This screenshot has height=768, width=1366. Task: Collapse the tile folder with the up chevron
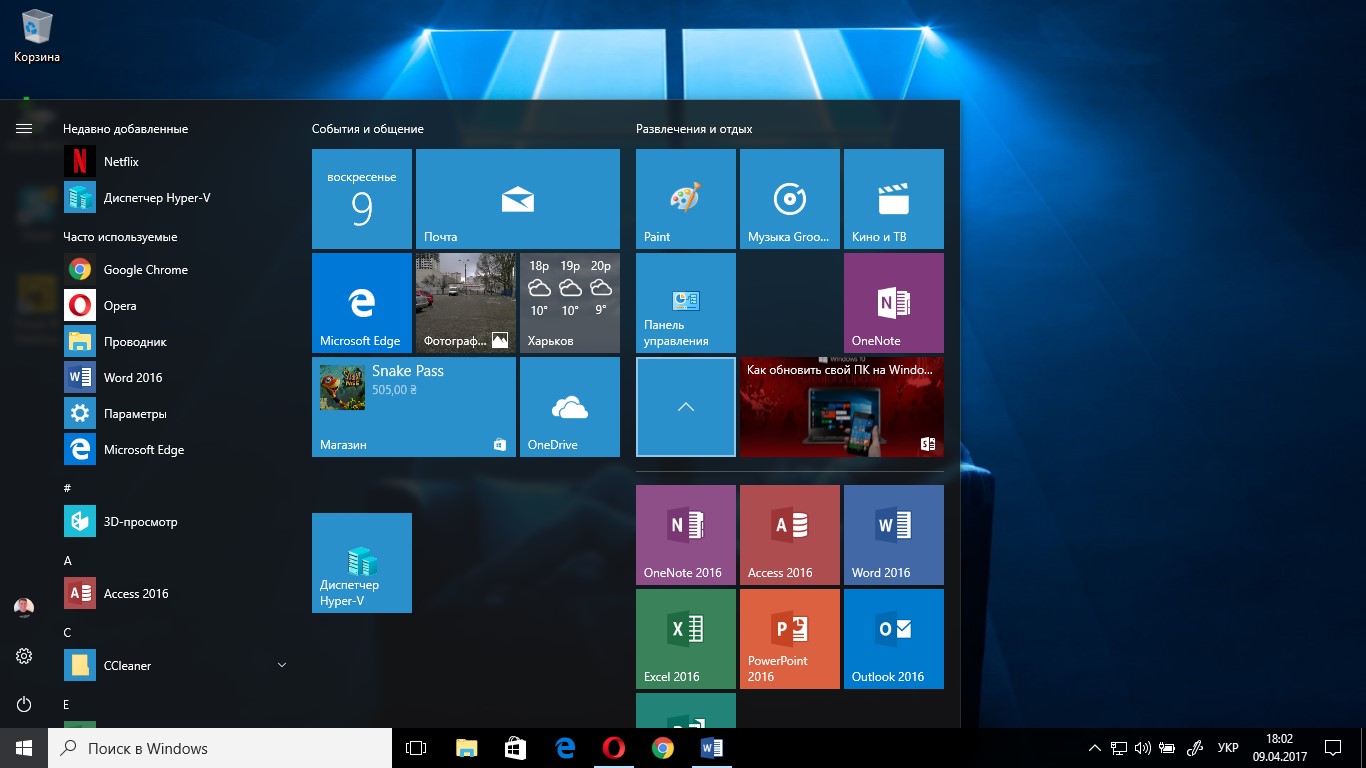[x=686, y=407]
